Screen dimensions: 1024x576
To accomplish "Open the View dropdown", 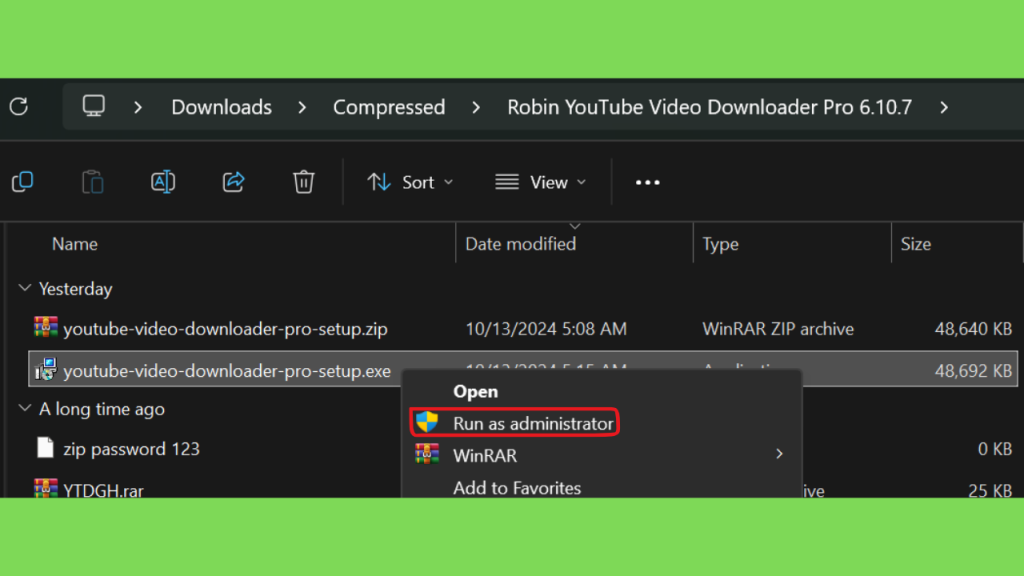I will (x=541, y=182).
